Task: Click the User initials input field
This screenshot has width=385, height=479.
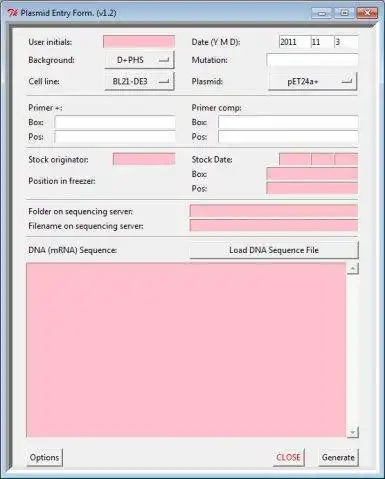Action: [139, 42]
